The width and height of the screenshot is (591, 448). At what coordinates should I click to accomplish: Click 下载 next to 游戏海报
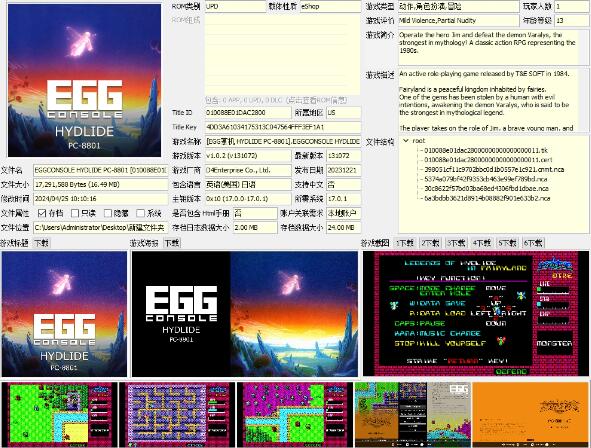coord(172,243)
